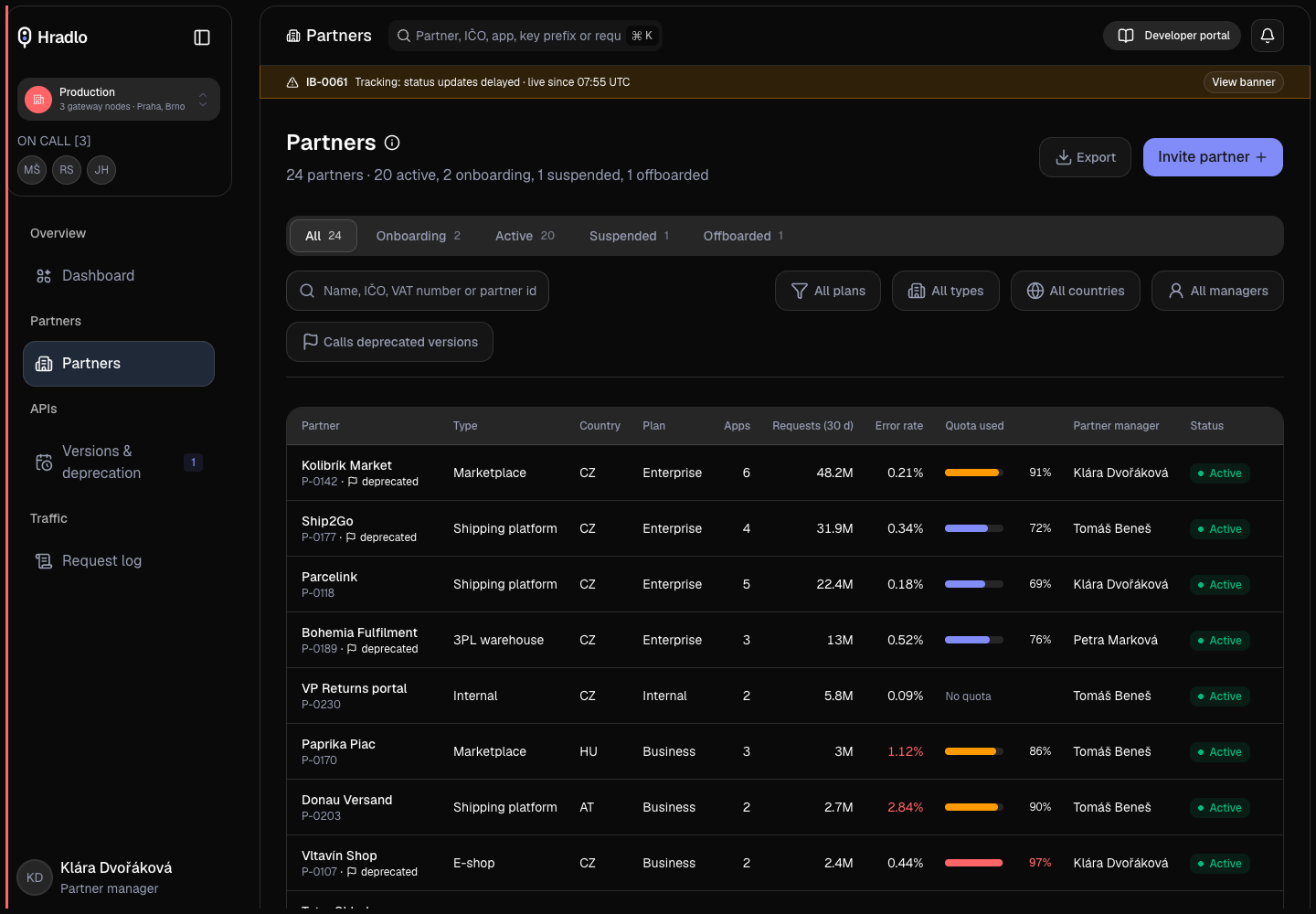The image size is (1316, 914).
Task: Click Kolibrik Market 91% quota bar
Action: tap(974, 473)
